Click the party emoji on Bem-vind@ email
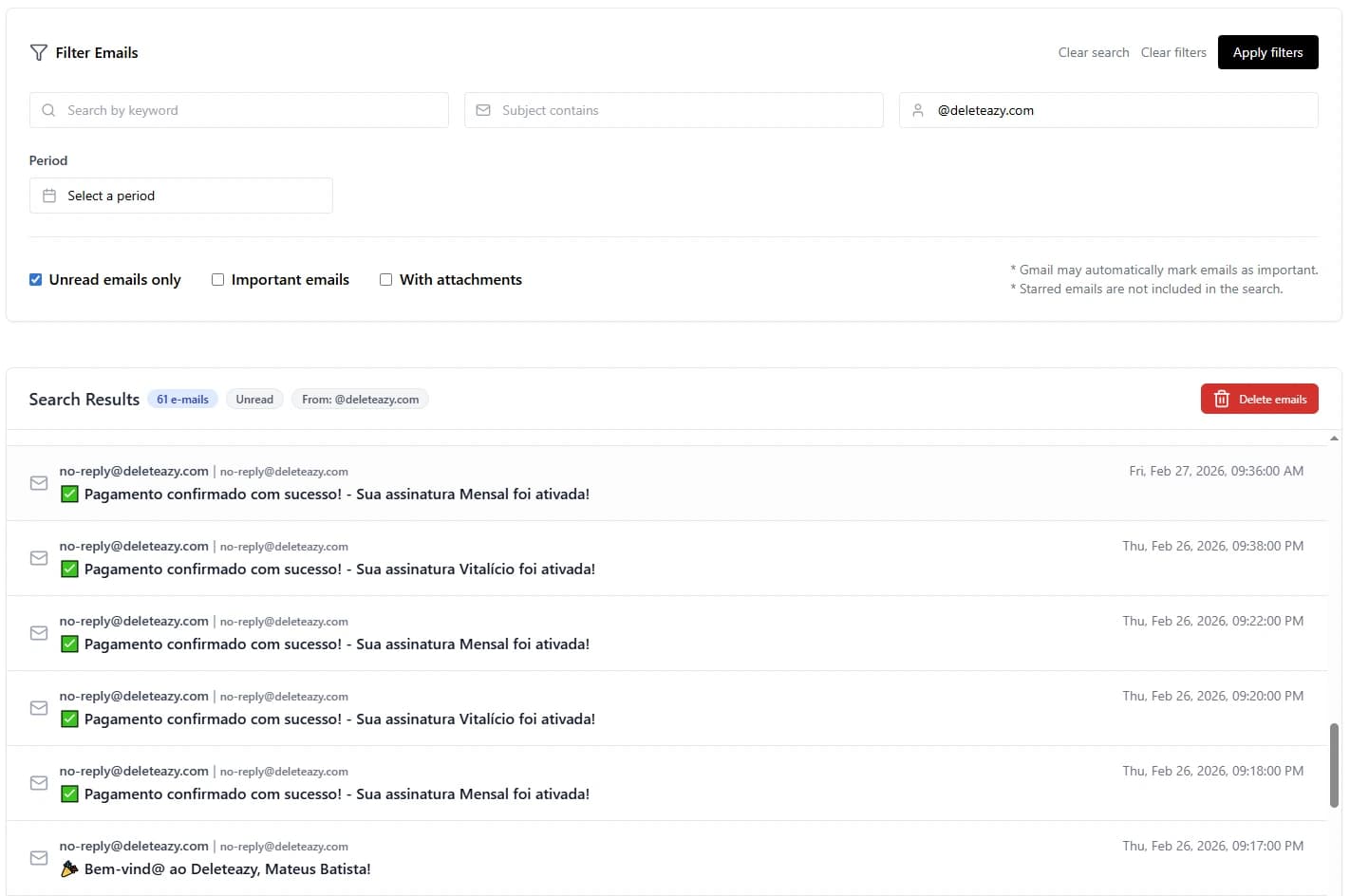 tap(69, 869)
